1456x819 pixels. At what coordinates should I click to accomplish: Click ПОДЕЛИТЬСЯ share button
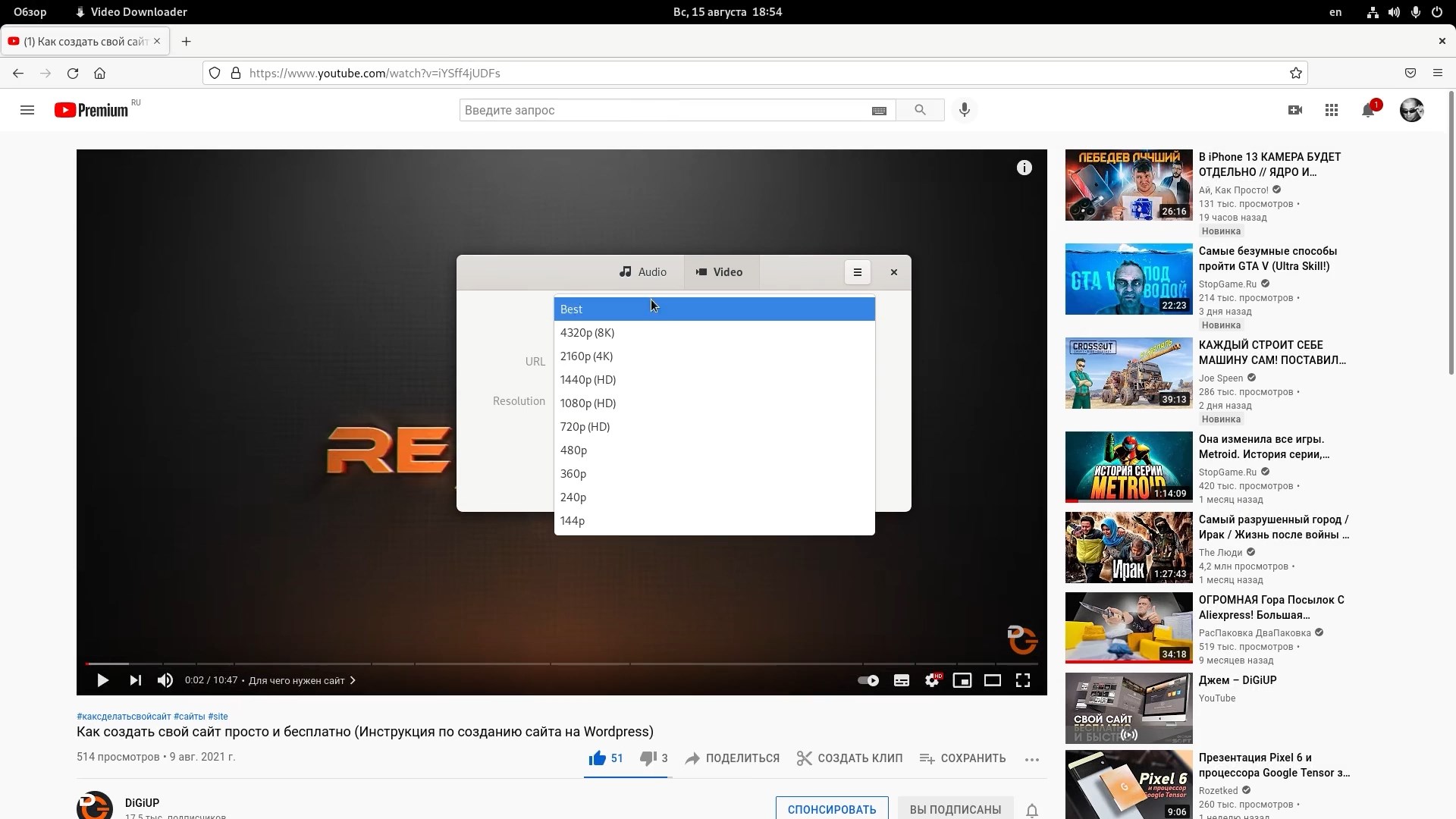[x=733, y=758]
